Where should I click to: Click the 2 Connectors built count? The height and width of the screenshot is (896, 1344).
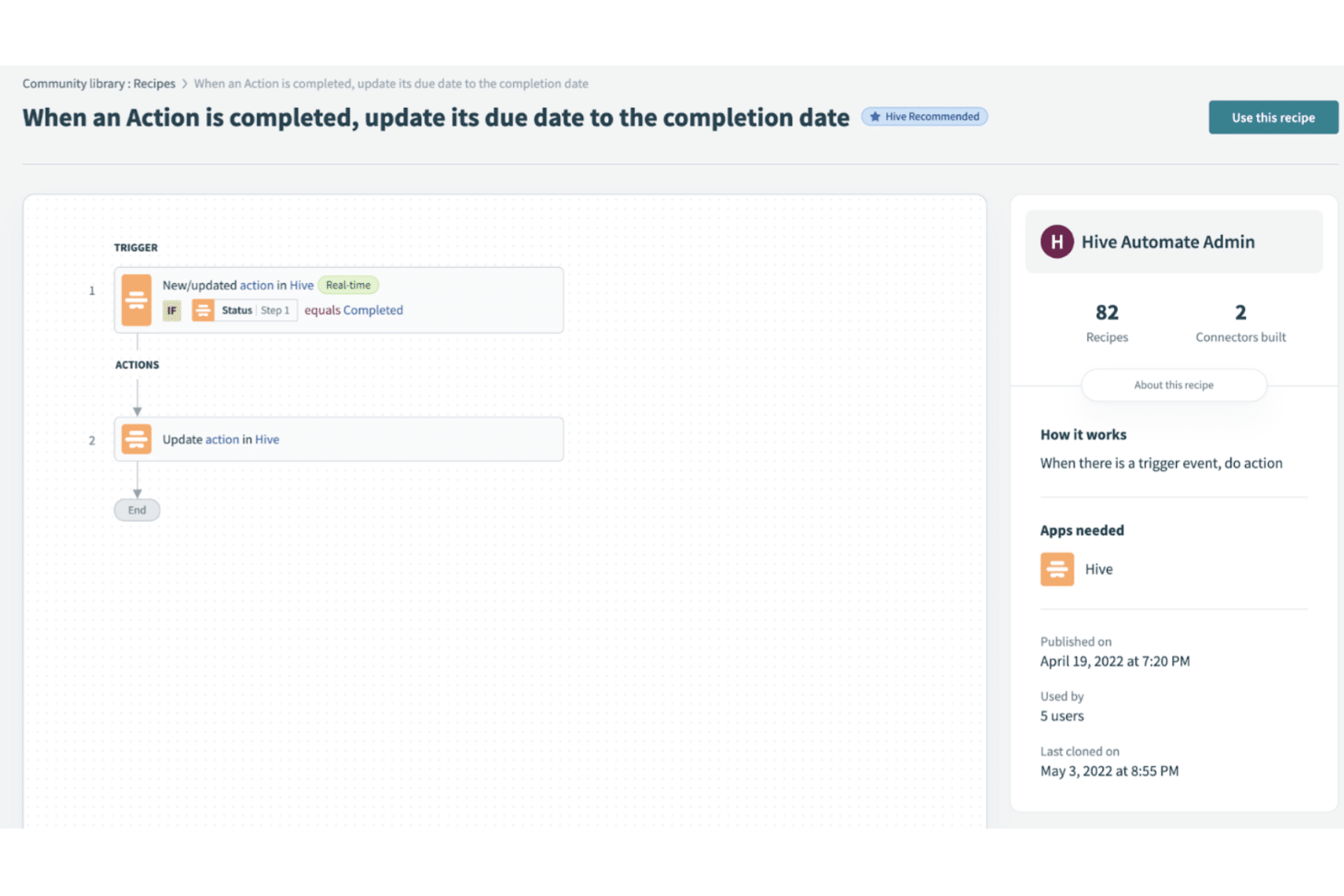[x=1240, y=323]
